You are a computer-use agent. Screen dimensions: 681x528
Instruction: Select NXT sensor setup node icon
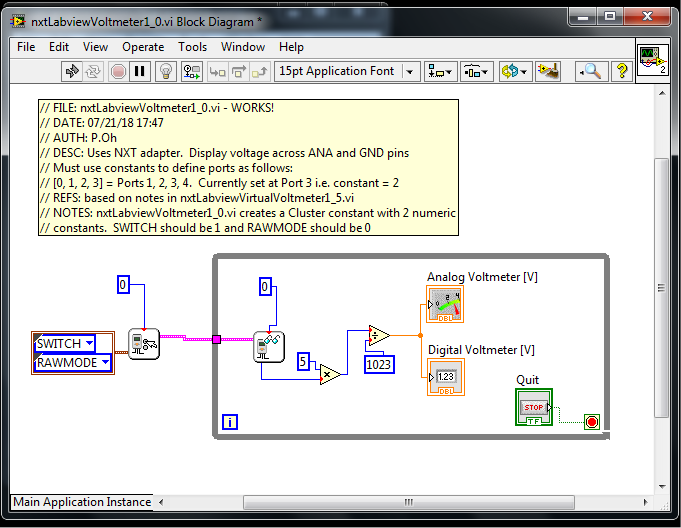(144, 344)
